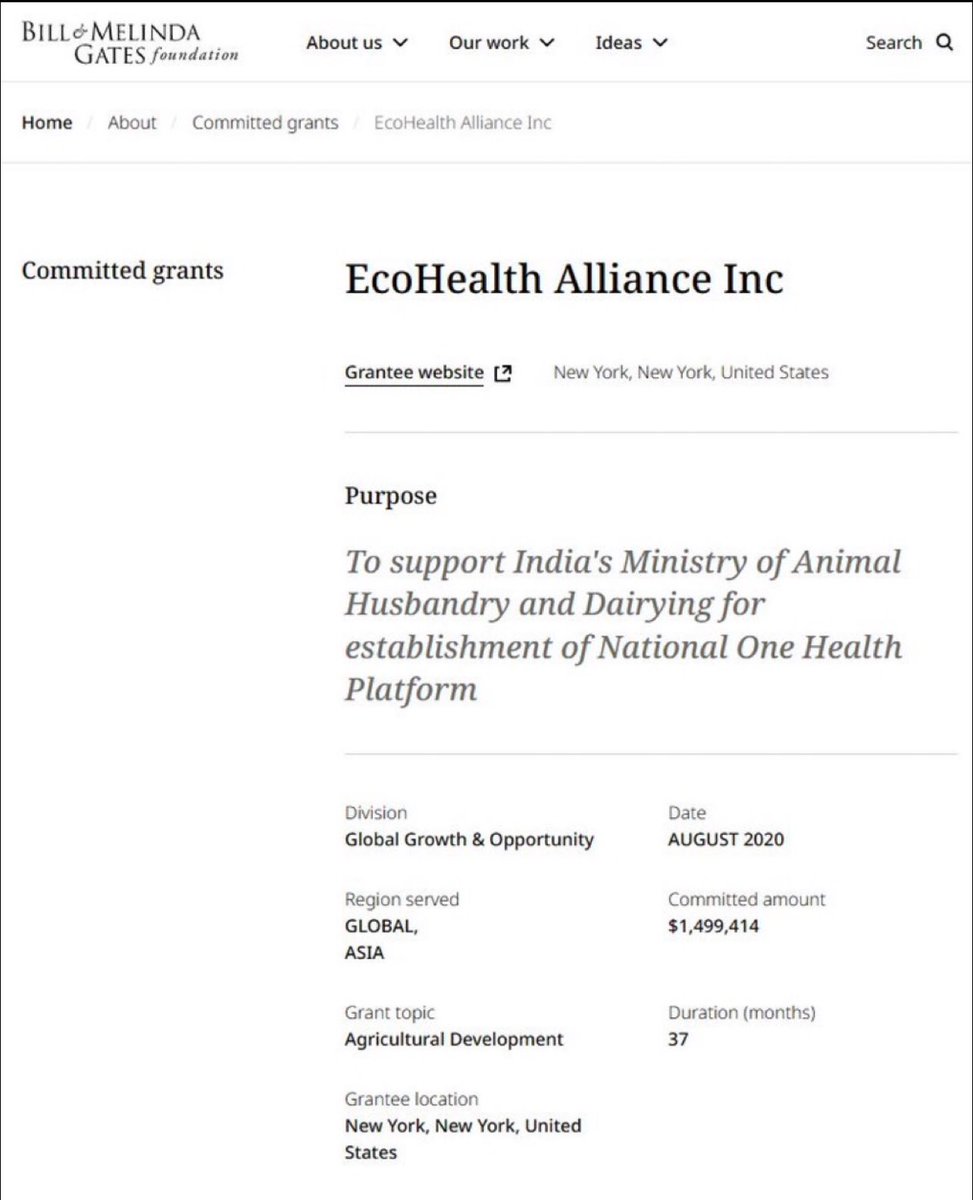Expand the Ideas chevron arrow
This screenshot has height=1200, width=973.
pos(659,43)
